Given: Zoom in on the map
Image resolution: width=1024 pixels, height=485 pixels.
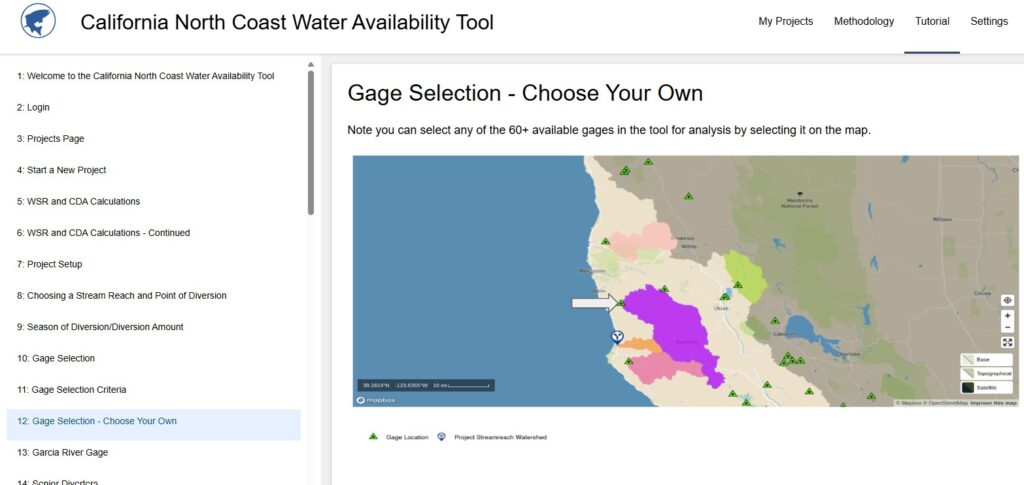Looking at the screenshot, I should (1007, 315).
